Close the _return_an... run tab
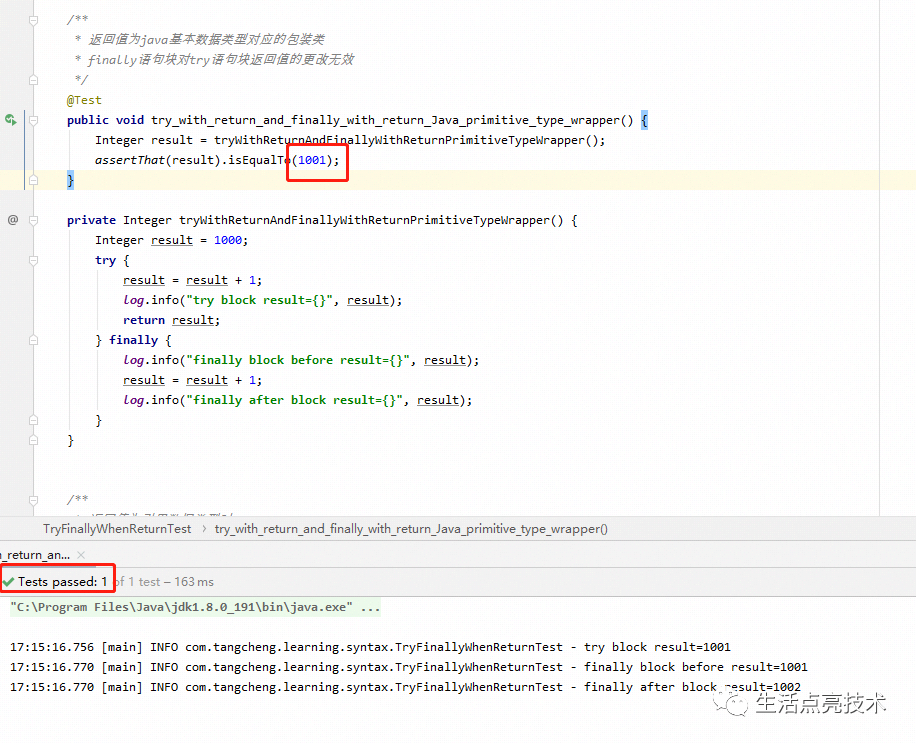Screen dimensions: 916x743 [x=81, y=555]
